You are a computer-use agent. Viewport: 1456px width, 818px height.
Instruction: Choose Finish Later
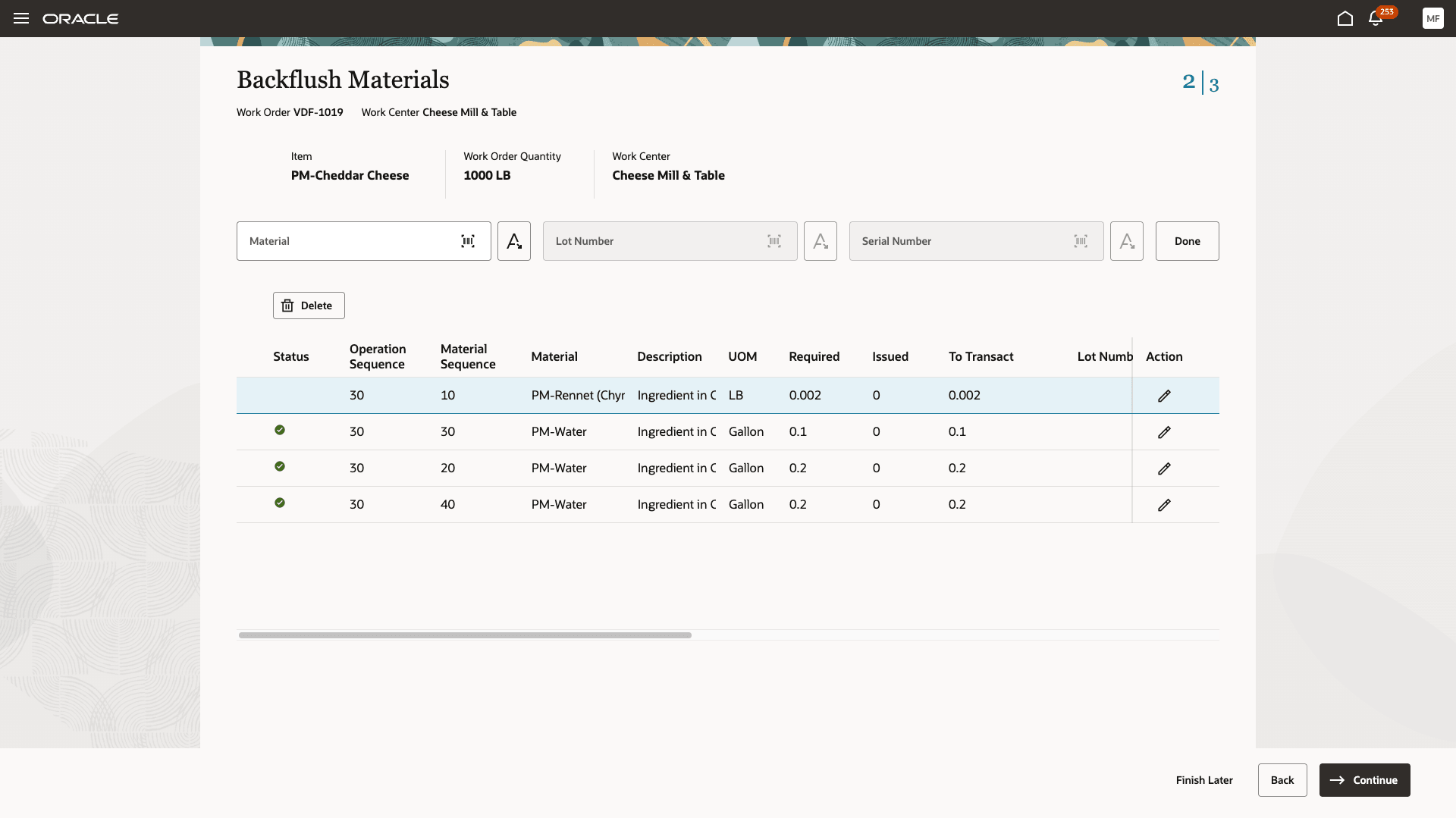coord(1203,779)
